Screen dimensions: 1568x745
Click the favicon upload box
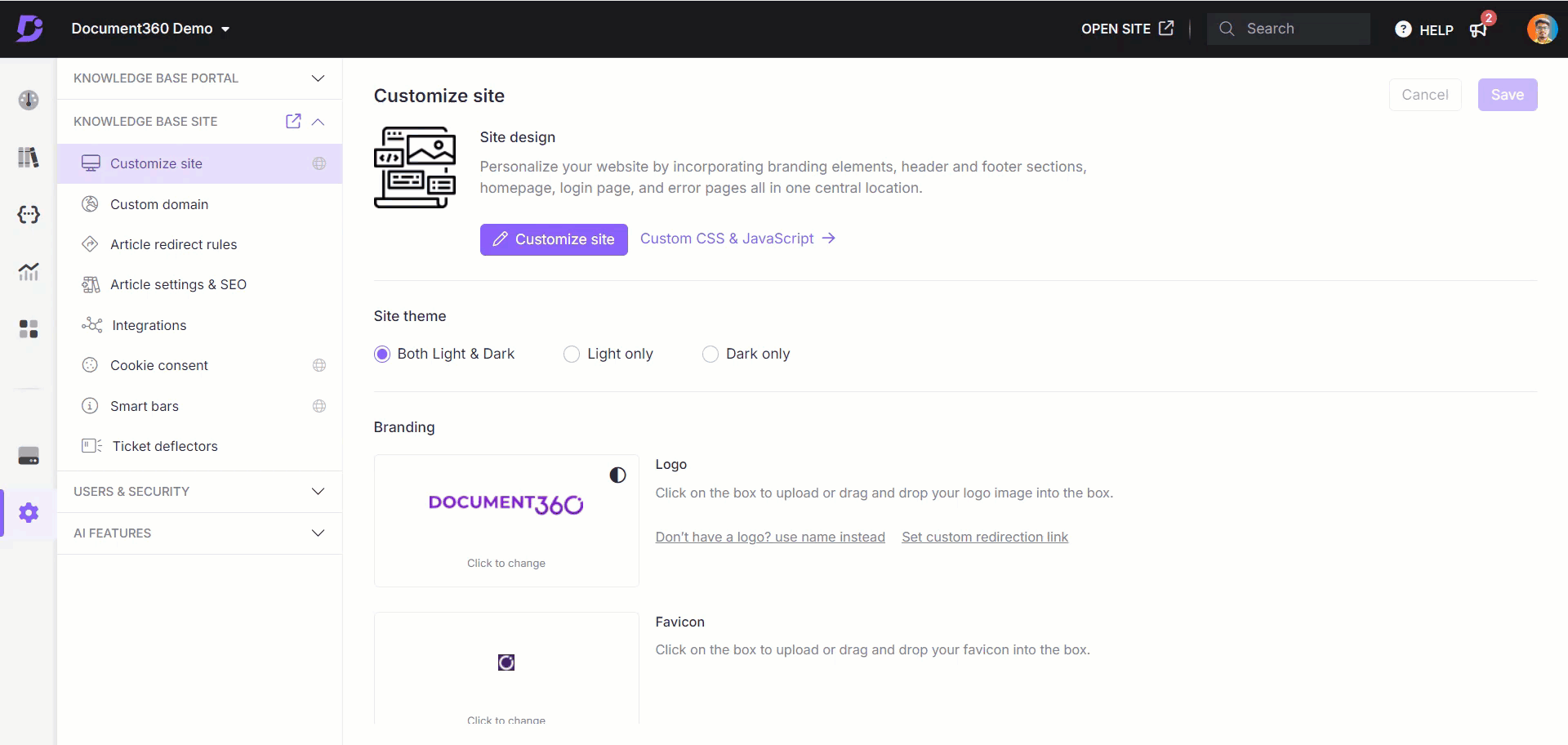click(506, 668)
